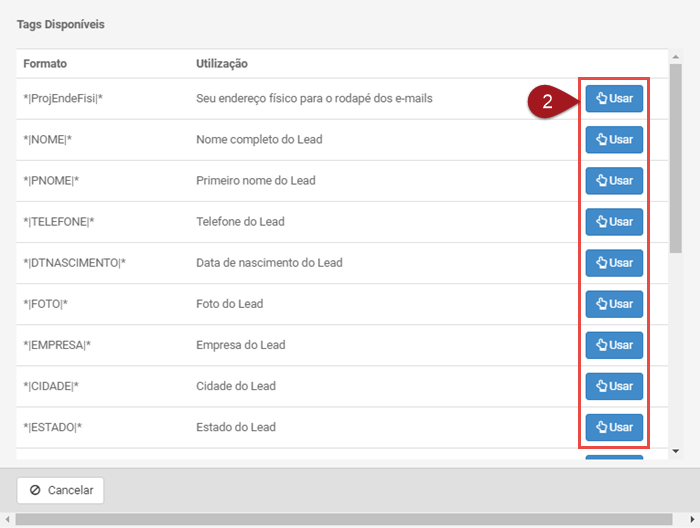This screenshot has height=528, width=700.
Task: Click the scroll up arrow of tag list
Action: coord(676,56)
